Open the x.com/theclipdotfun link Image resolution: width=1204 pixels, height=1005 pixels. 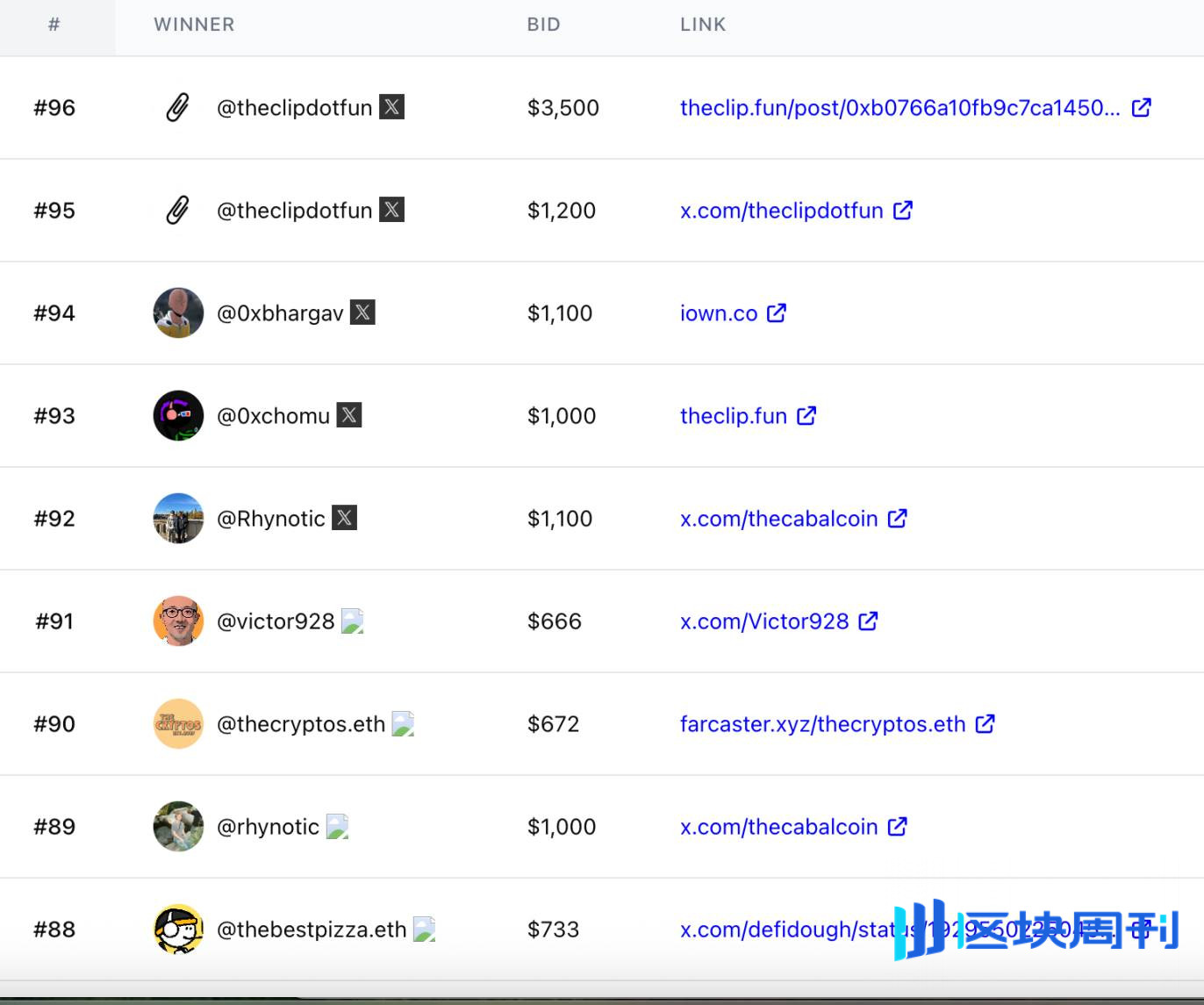[781, 211]
